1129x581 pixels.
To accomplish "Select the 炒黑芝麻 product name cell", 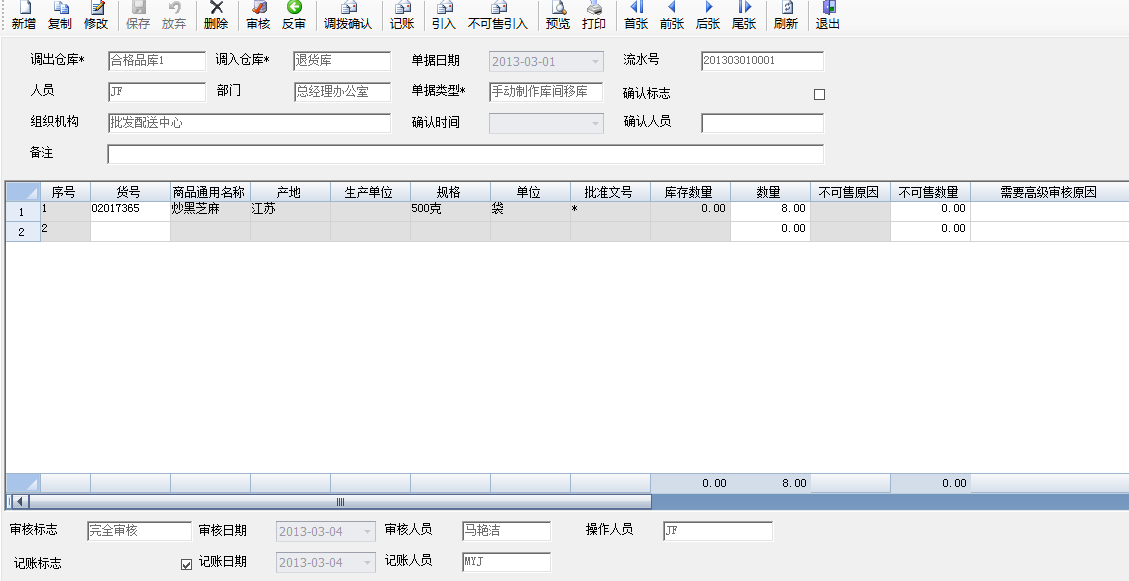I will point(210,211).
